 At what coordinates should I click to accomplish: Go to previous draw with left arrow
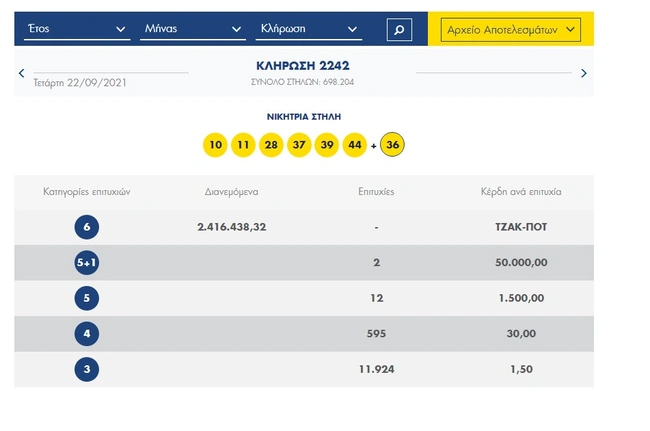tap(22, 73)
